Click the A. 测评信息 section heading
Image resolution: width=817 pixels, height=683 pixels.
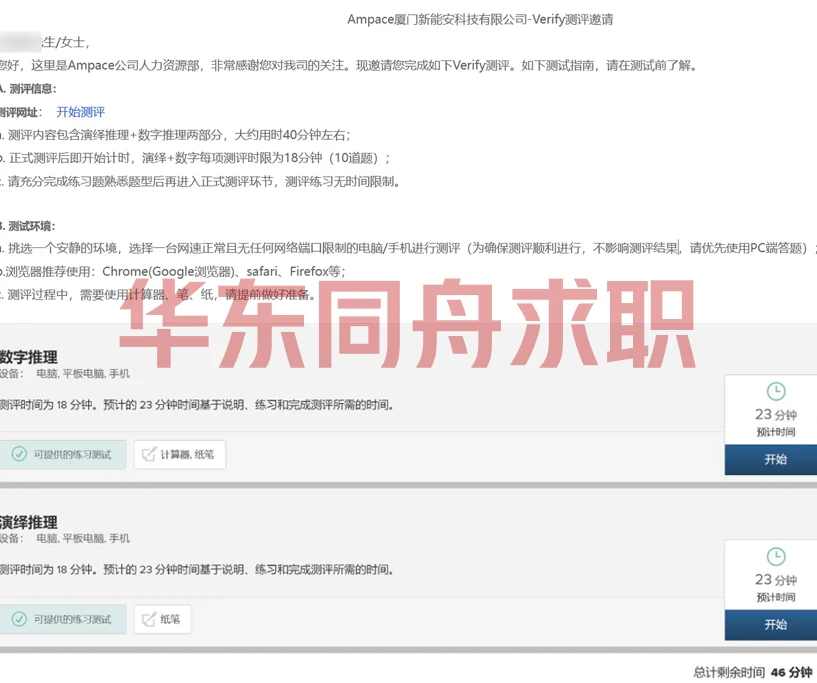(28, 89)
